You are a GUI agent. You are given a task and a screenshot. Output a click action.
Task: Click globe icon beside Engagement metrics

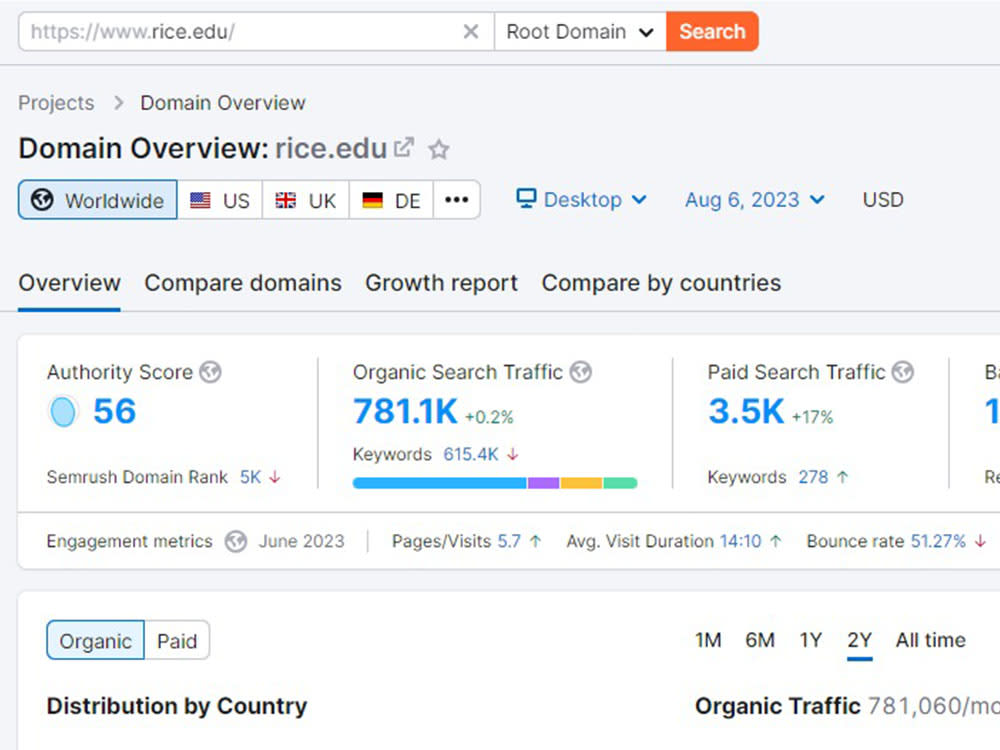pyautogui.click(x=236, y=541)
